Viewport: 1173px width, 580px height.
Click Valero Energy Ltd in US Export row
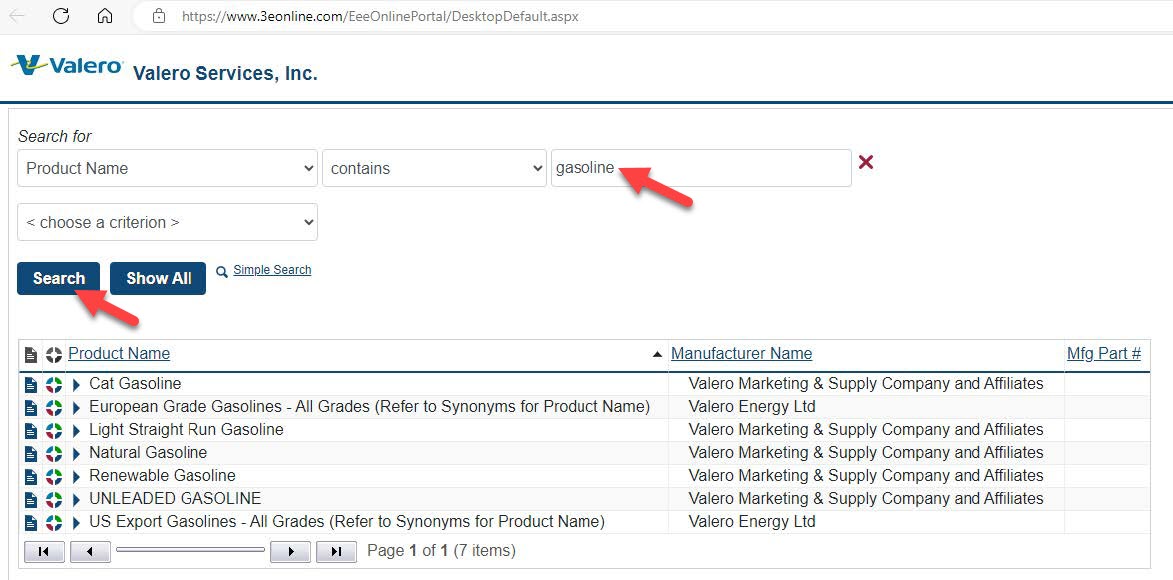(x=752, y=522)
